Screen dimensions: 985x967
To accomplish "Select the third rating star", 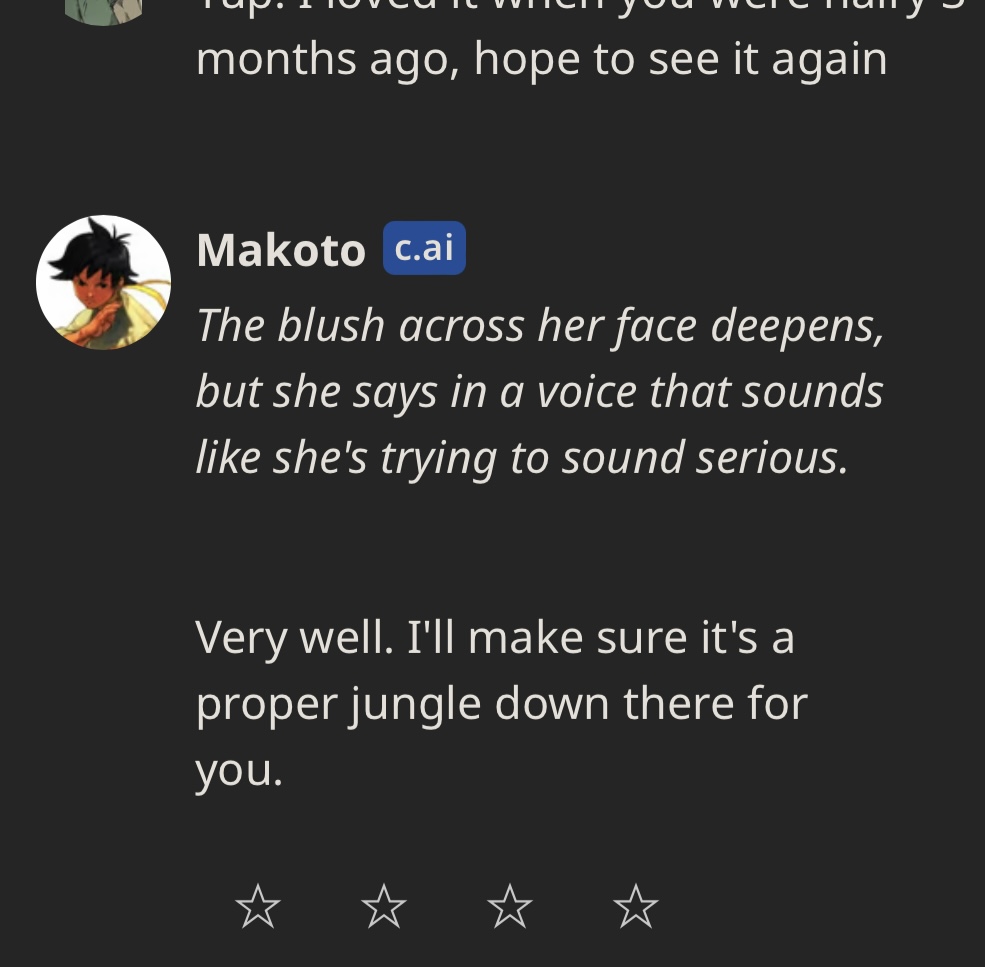I will pos(510,907).
